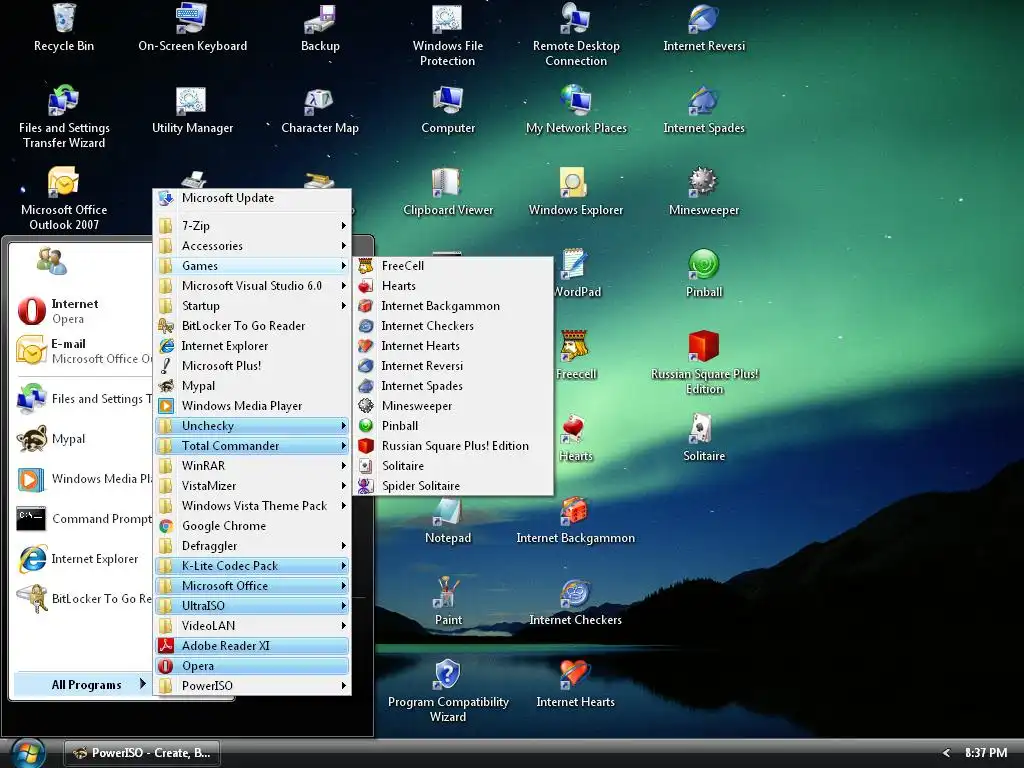Select BitLocker To Go Reader in All Programs
1024x768 pixels.
click(252, 326)
